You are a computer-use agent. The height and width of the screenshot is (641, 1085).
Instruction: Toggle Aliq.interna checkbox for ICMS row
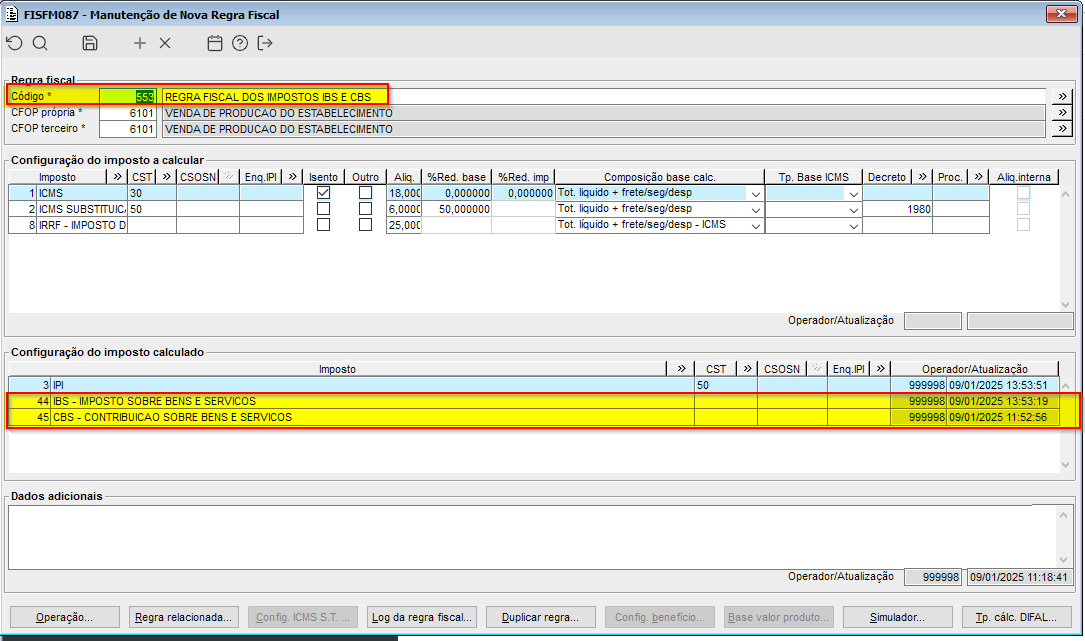coord(1023,192)
